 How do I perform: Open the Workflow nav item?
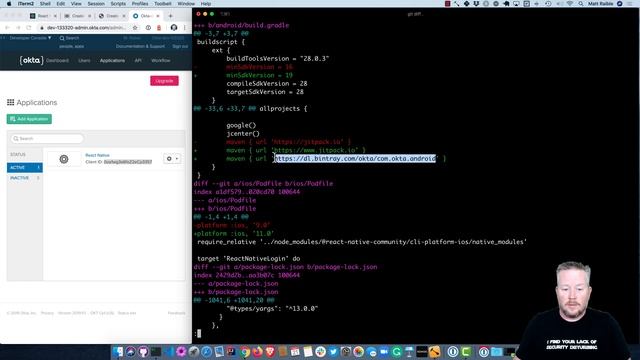click(161, 60)
